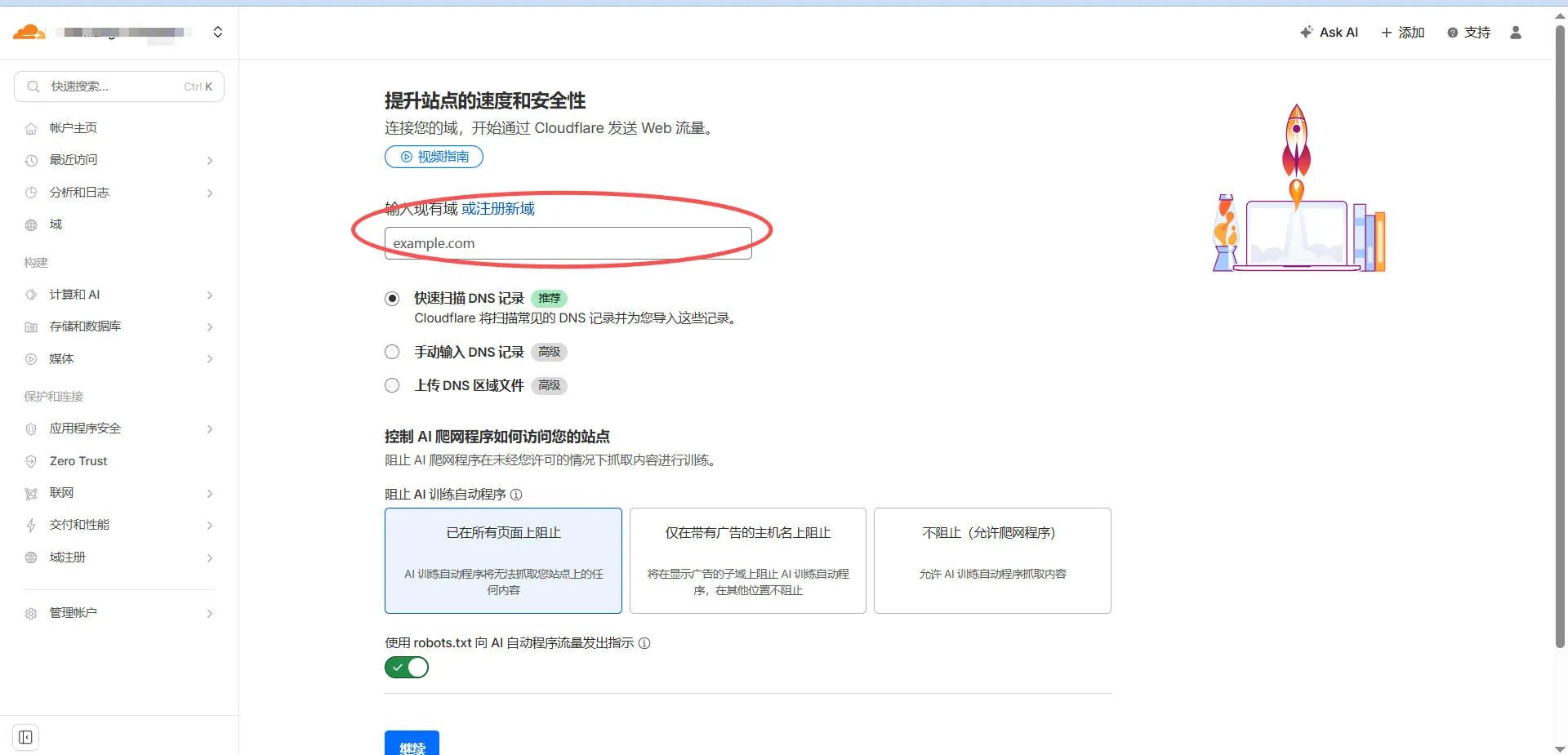Select 快速扫描 DNS 记录 radio option

coord(392,299)
